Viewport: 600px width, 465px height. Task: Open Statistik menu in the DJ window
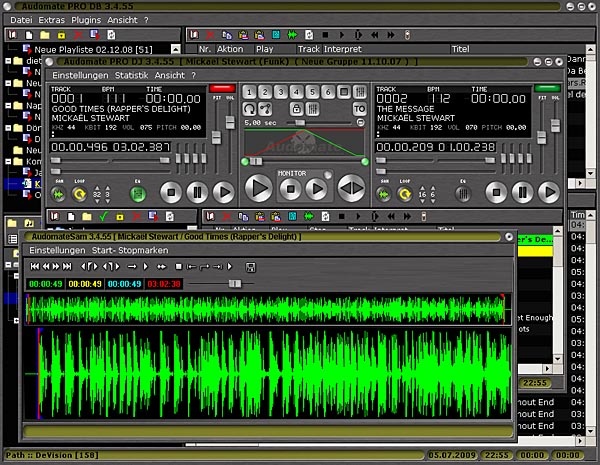click(131, 75)
